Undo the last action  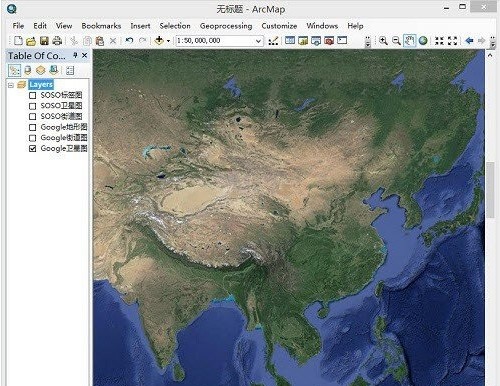click(x=129, y=40)
